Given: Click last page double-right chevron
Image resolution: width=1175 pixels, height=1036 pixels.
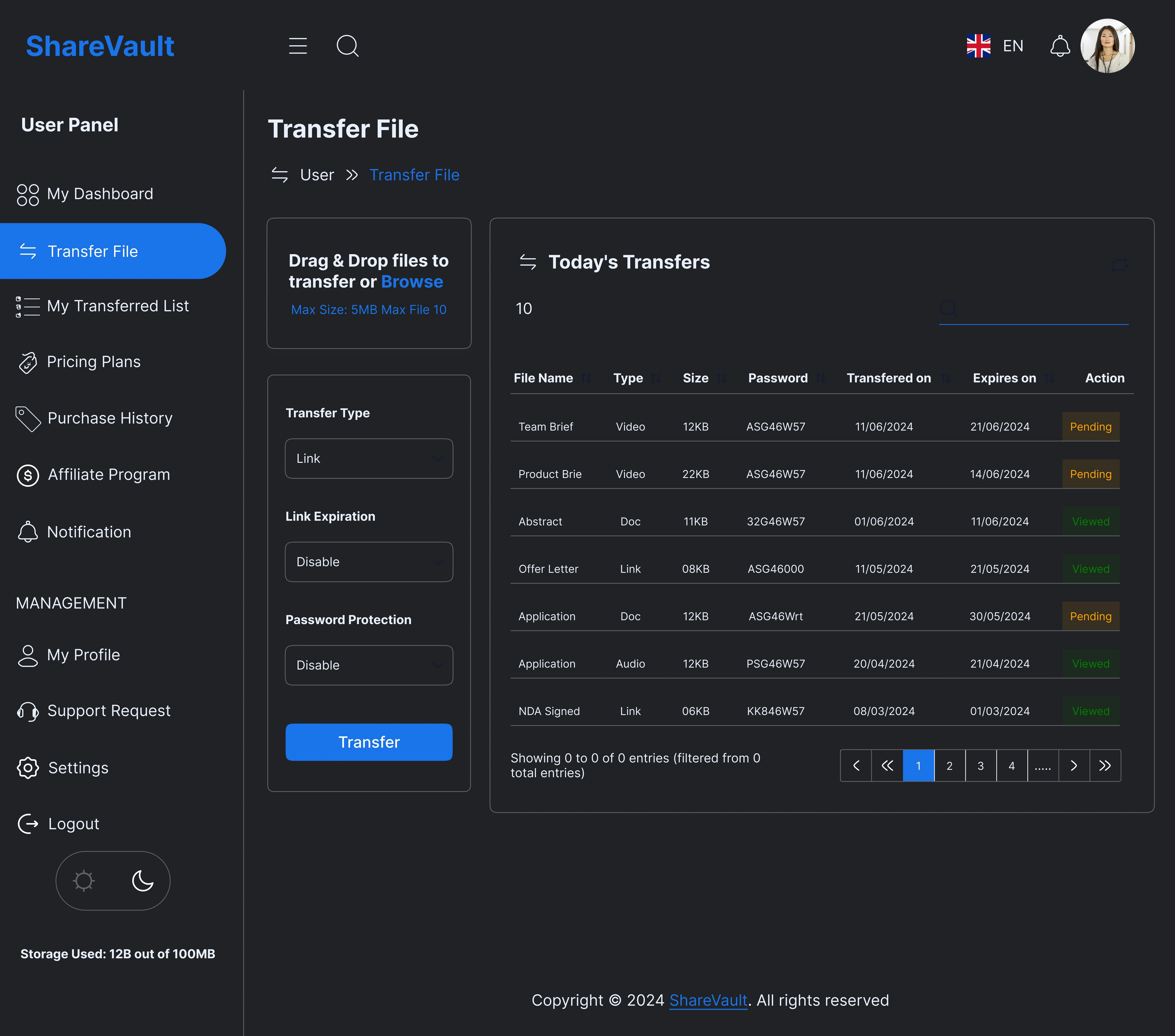Looking at the screenshot, I should click(x=1105, y=766).
